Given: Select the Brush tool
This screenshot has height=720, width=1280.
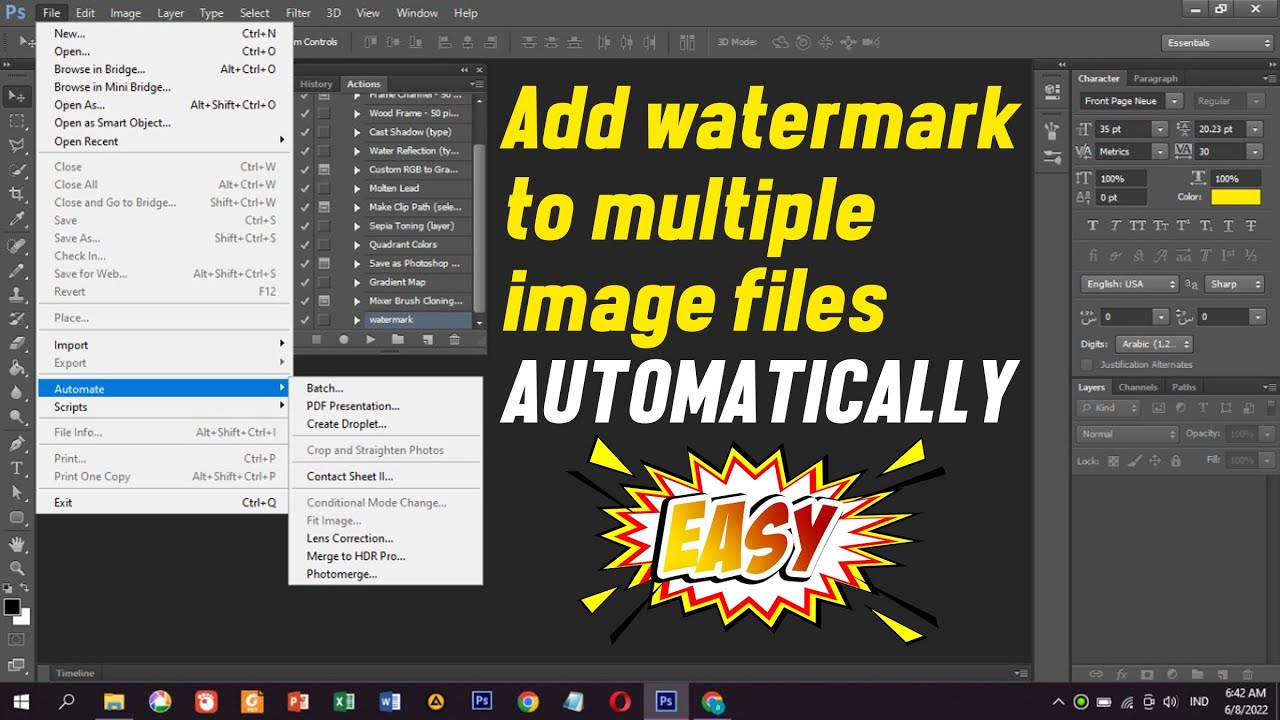Looking at the screenshot, I should (x=17, y=271).
